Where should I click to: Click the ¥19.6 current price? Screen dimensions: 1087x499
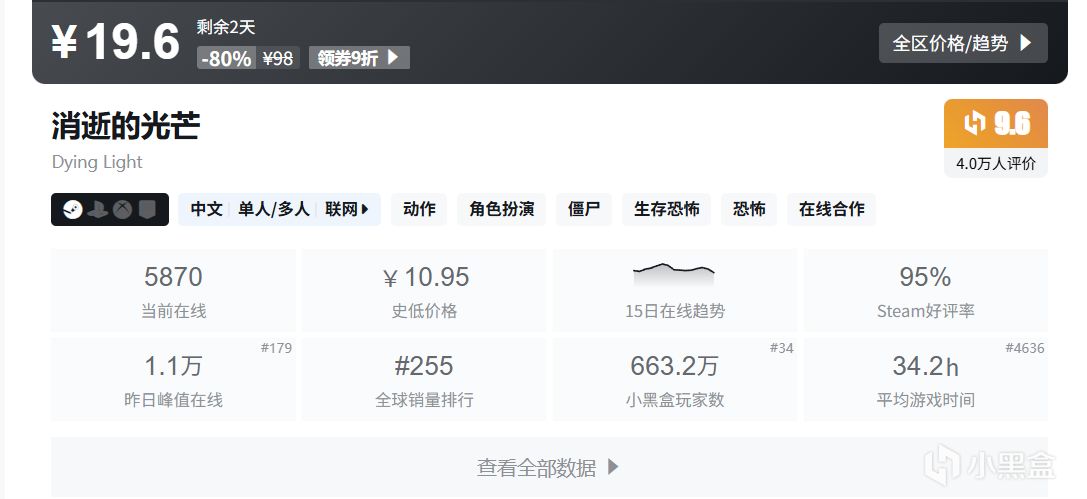115,42
